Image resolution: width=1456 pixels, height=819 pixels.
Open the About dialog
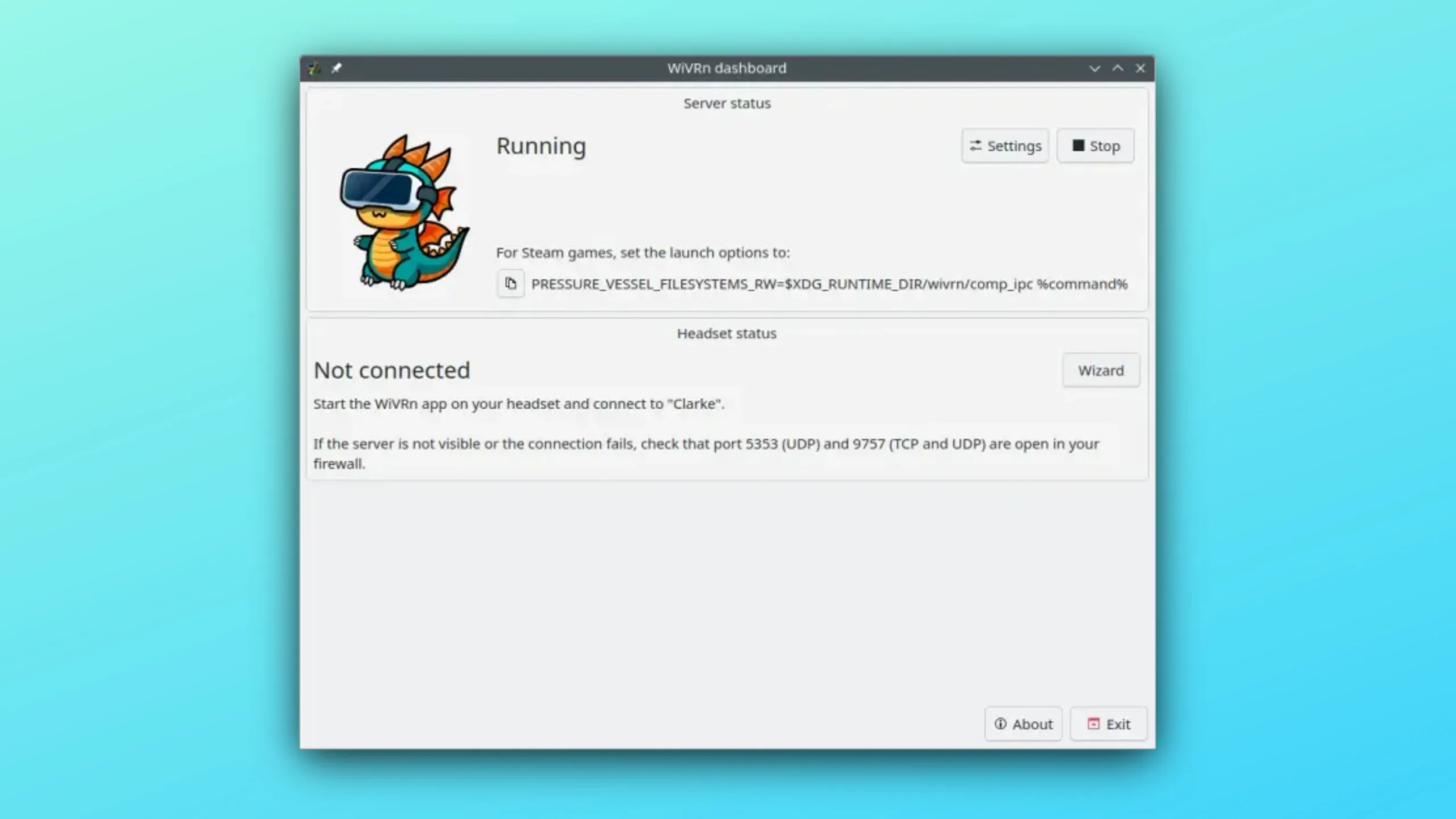1023,724
